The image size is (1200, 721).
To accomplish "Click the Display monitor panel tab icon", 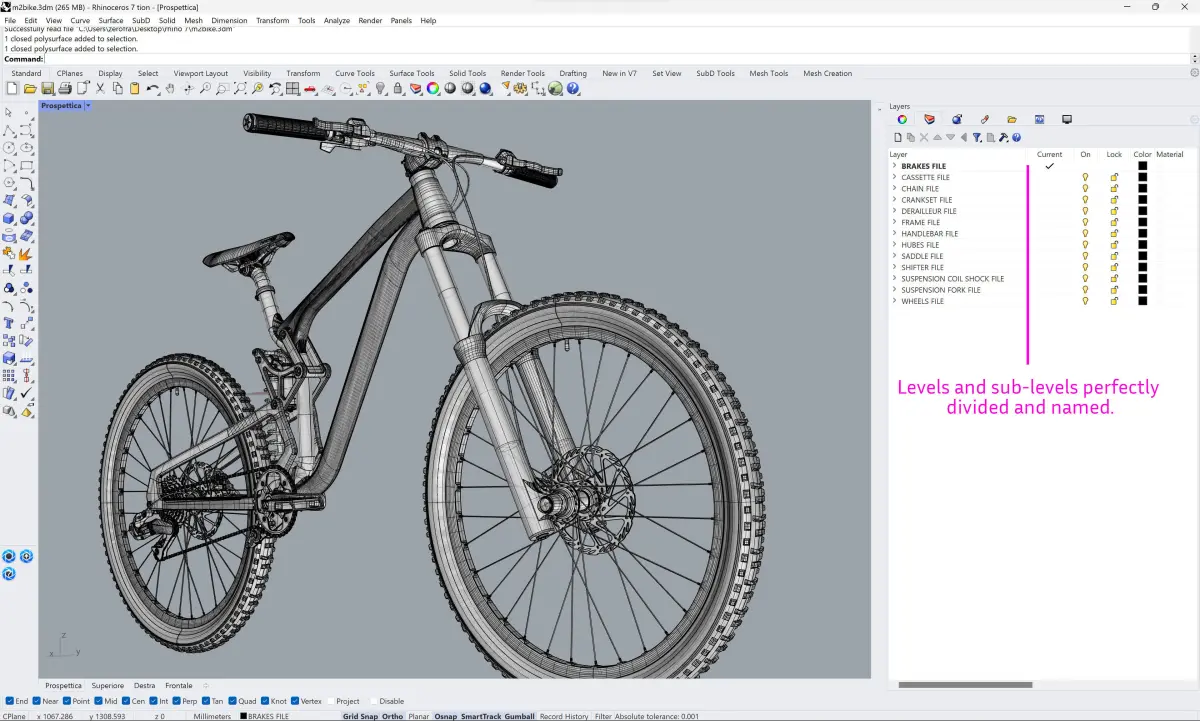I will tap(1066, 119).
